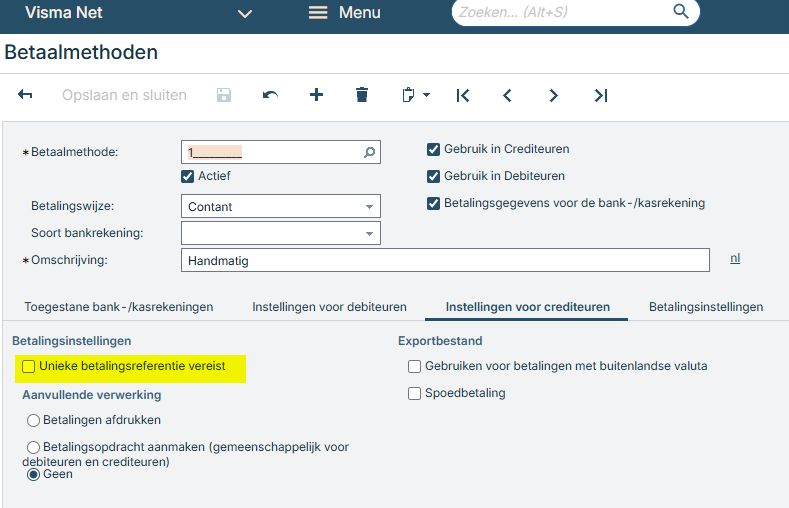The height and width of the screenshot is (508, 789).
Task: Toggle the Actief checkbox
Action: [187, 176]
